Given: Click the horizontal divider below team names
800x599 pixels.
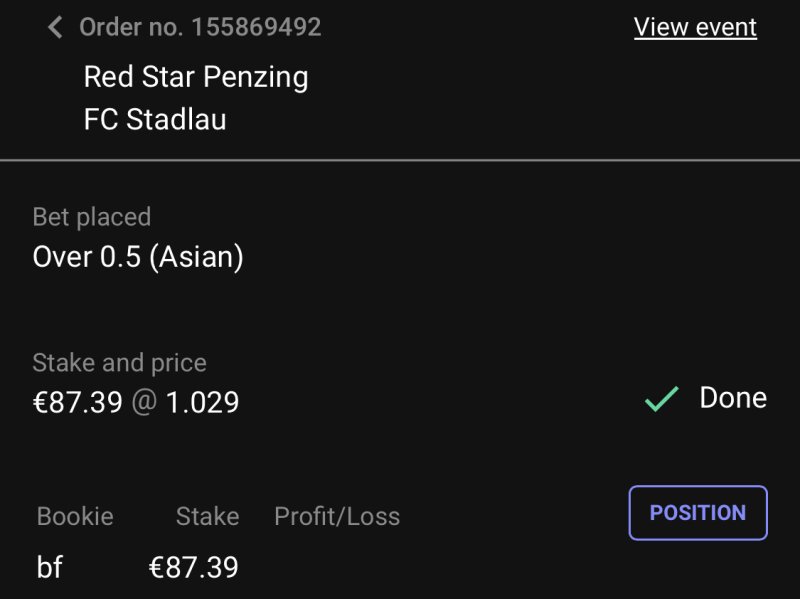Looking at the screenshot, I should point(400,160).
